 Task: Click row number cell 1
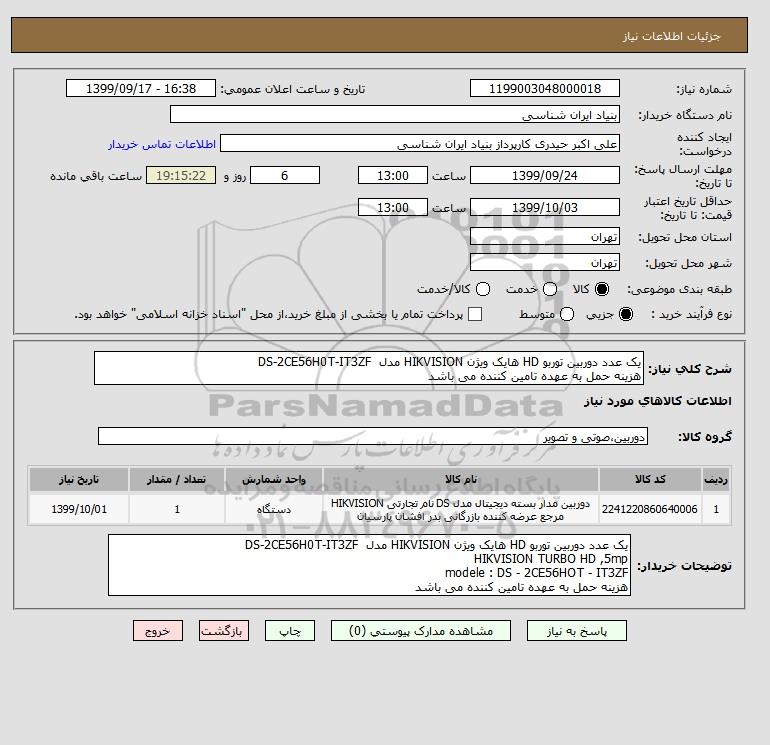716,509
